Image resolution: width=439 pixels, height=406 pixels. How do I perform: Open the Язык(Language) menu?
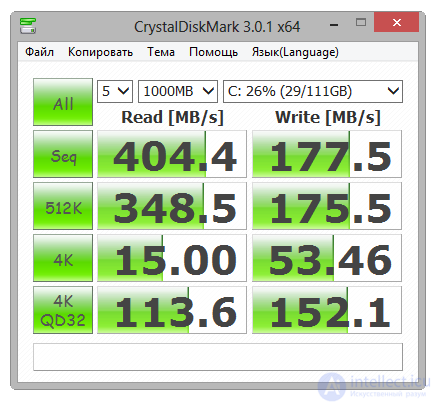coord(295,52)
